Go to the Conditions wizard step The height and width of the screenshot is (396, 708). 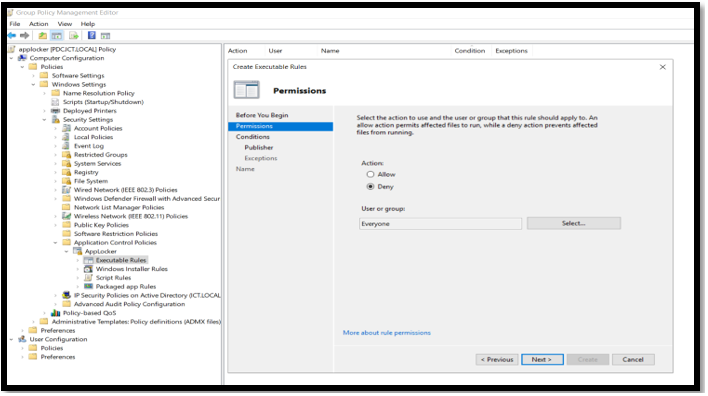pos(252,137)
